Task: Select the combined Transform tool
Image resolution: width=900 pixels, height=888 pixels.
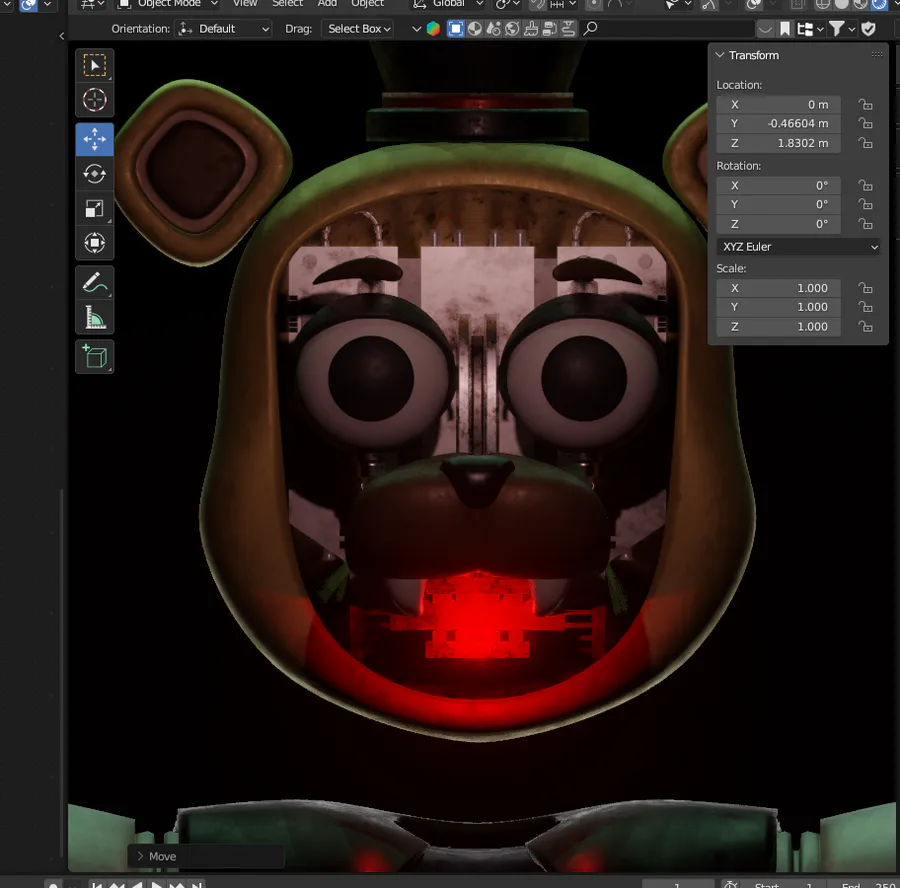Action: click(95, 243)
